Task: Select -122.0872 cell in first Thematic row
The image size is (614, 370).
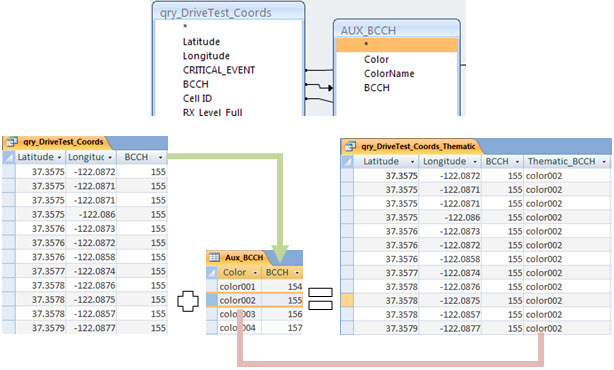Action: click(x=450, y=175)
